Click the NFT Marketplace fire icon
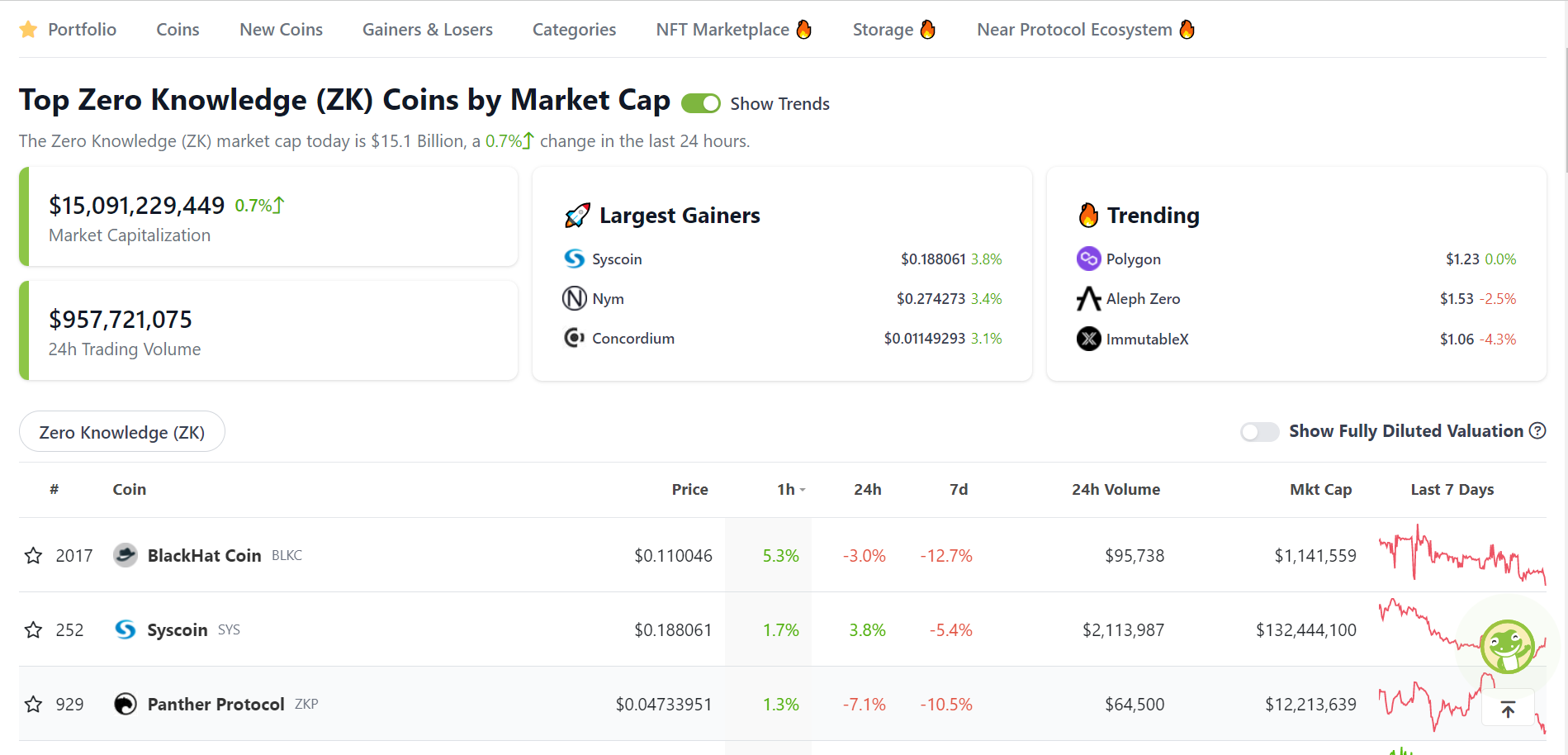This screenshot has width=1568, height=755. tap(804, 30)
